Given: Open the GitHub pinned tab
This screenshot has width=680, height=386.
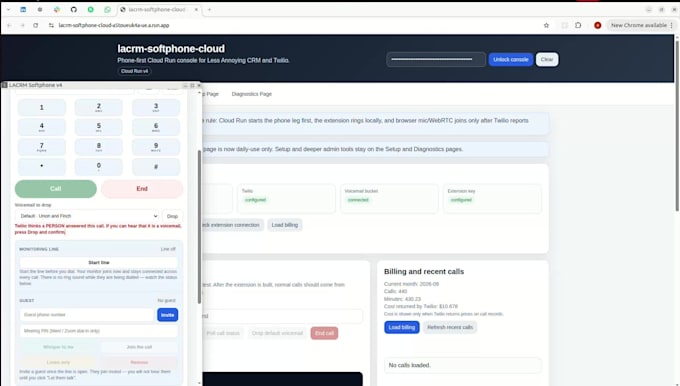Looking at the screenshot, I should coord(73,9).
